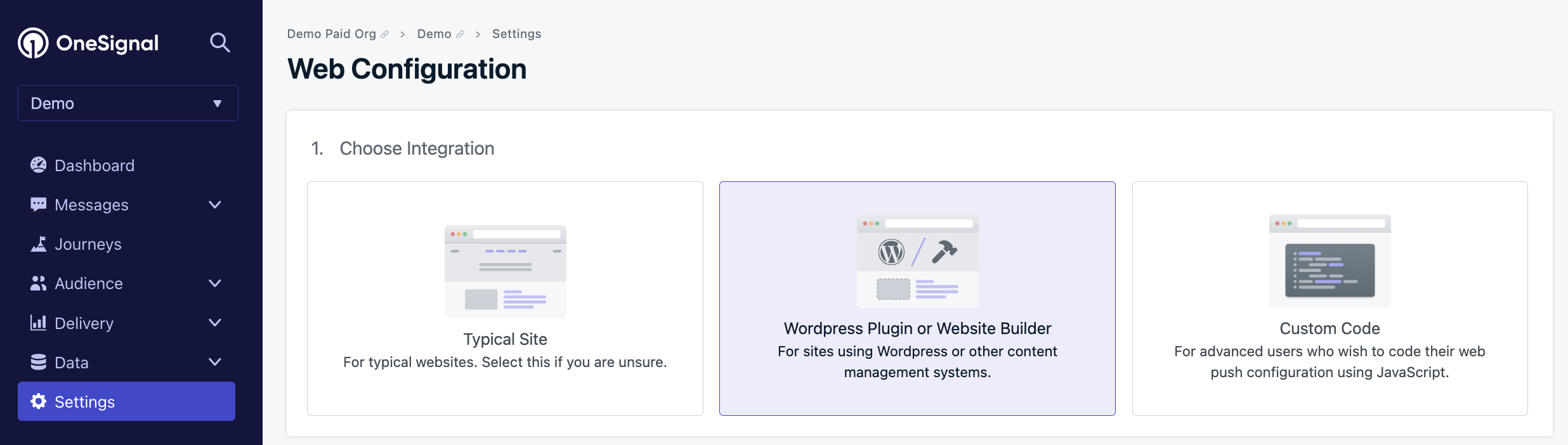Open the Settings breadcrumb link
The height and width of the screenshot is (445, 1568).
coord(516,34)
